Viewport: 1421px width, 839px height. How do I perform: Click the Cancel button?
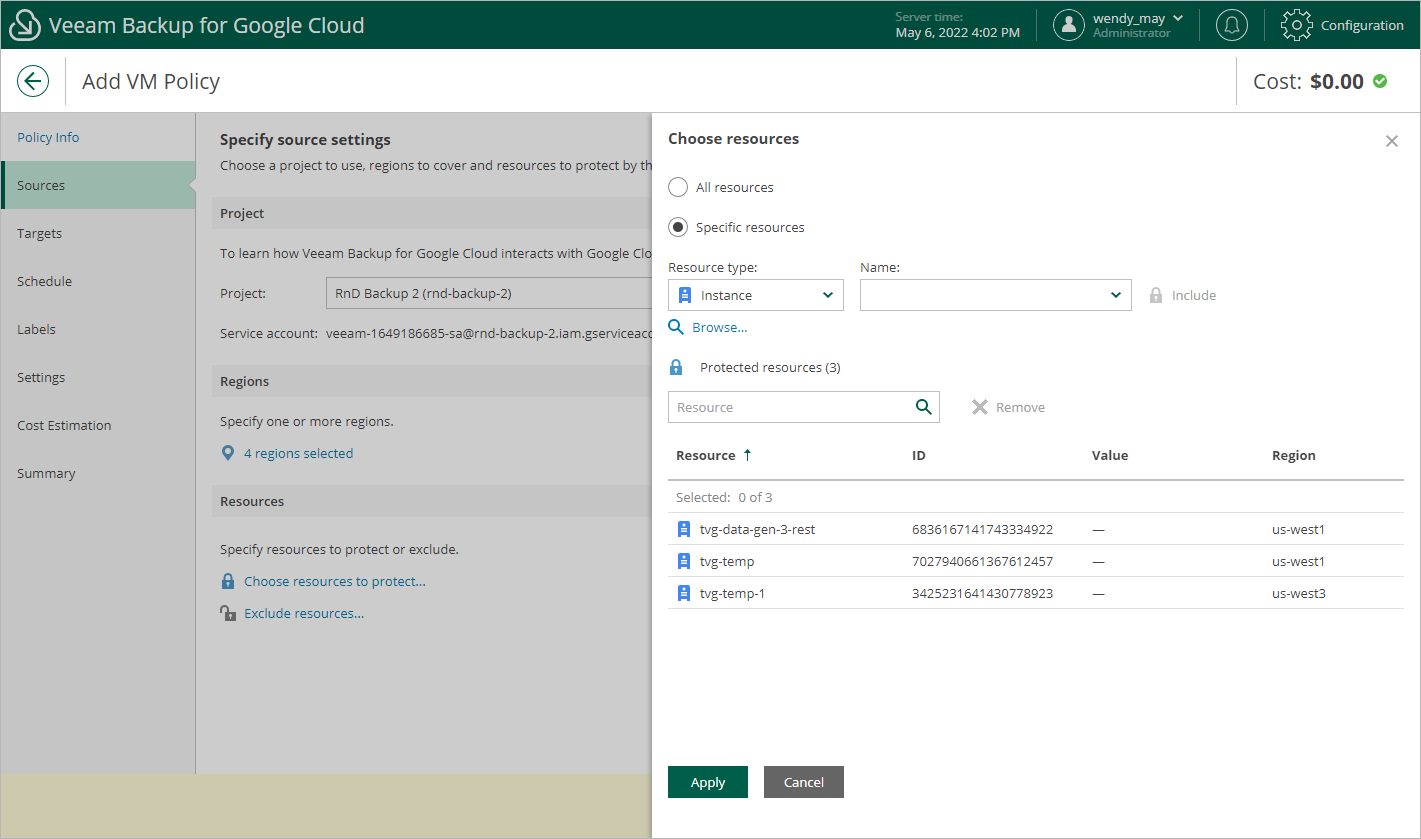point(804,782)
